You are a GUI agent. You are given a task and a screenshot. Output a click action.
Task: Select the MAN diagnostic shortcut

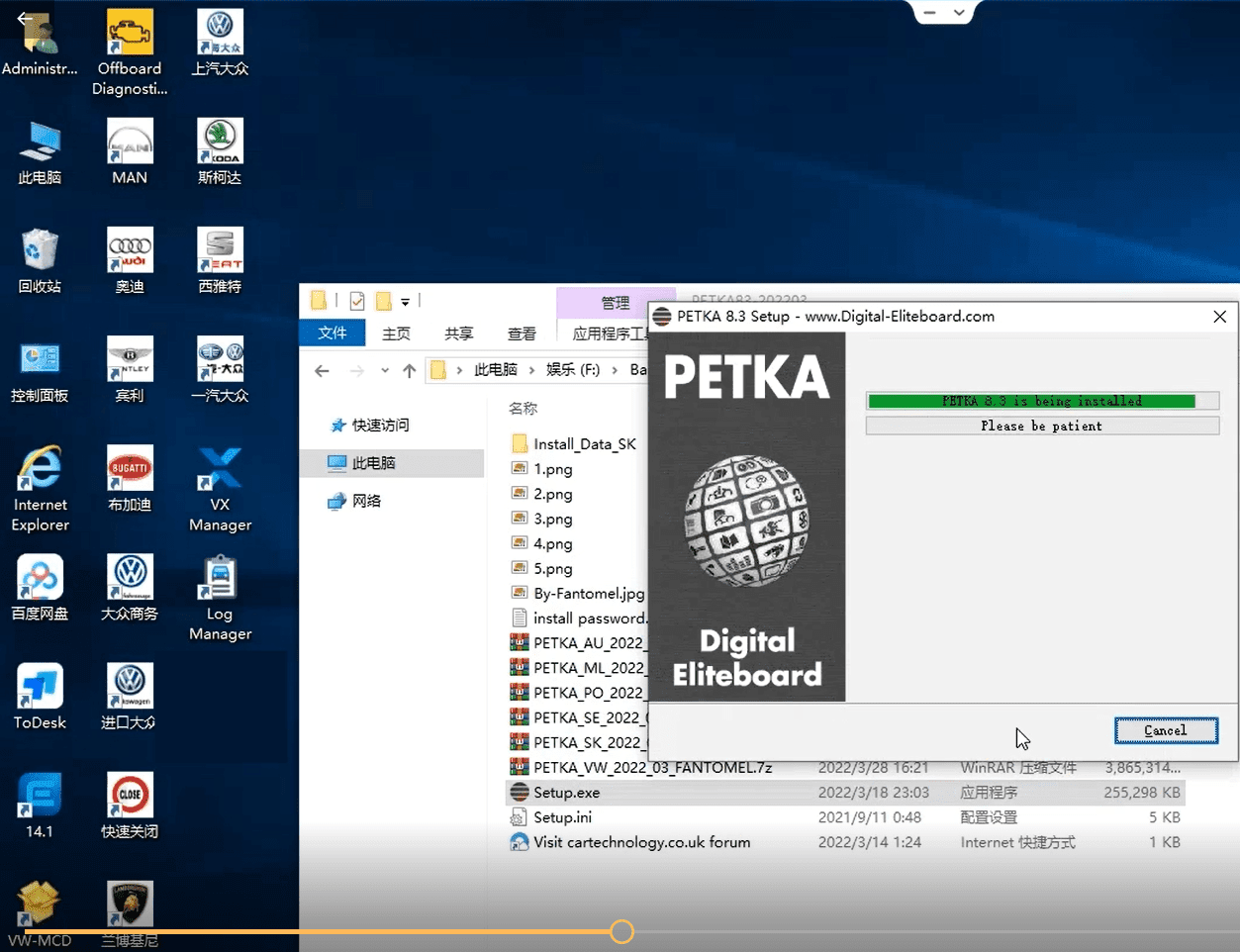tap(129, 153)
